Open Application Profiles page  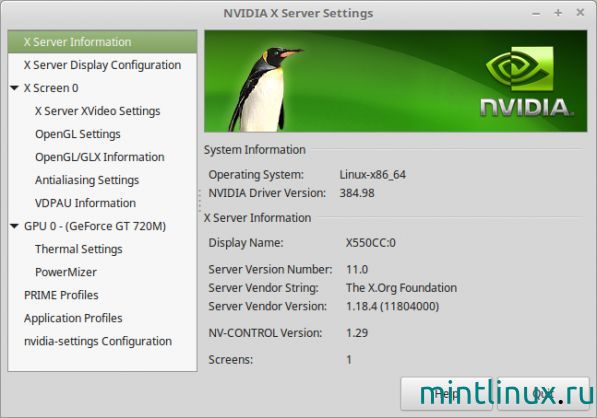tap(73, 318)
